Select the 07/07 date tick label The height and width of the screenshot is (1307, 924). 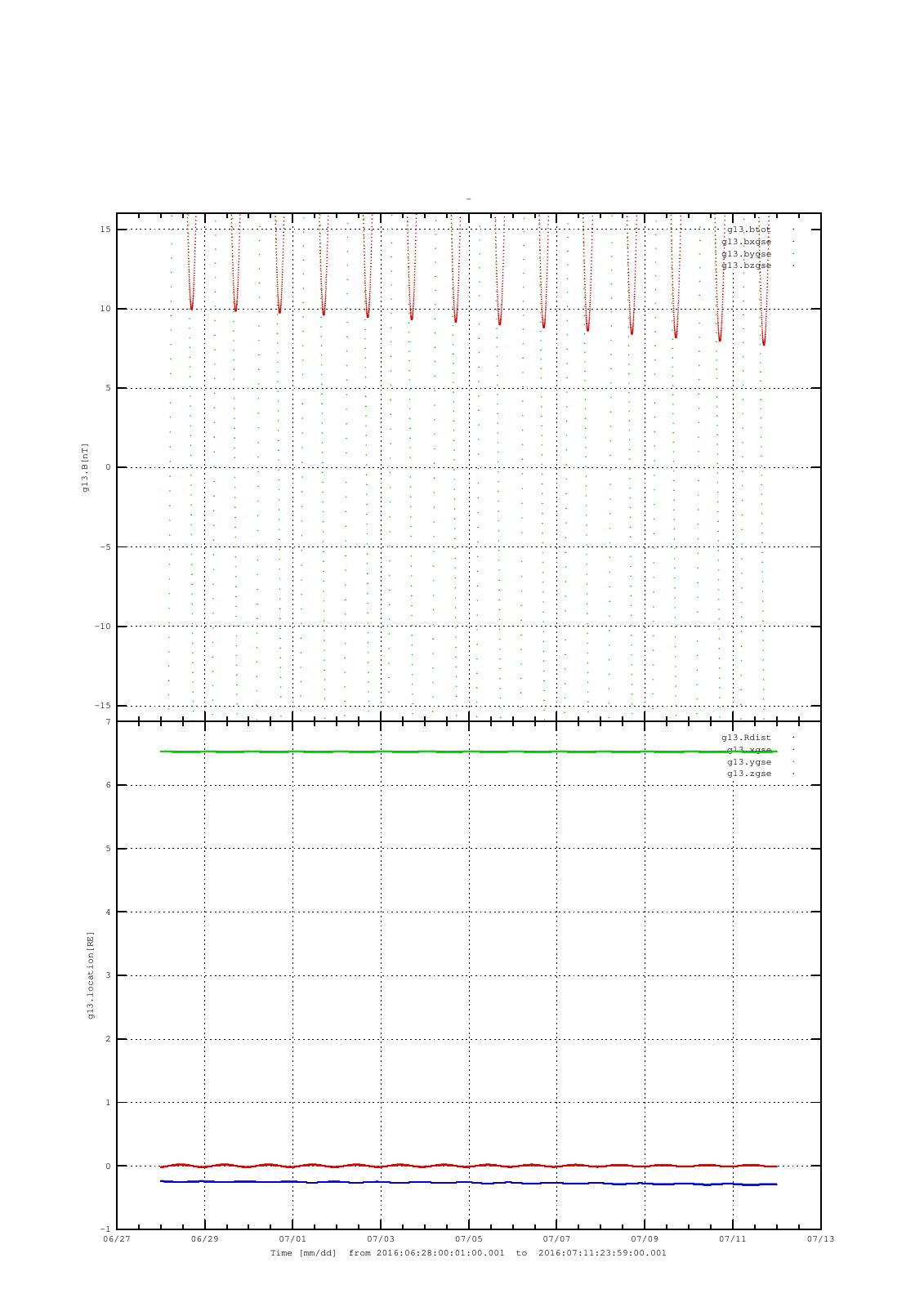556,1239
